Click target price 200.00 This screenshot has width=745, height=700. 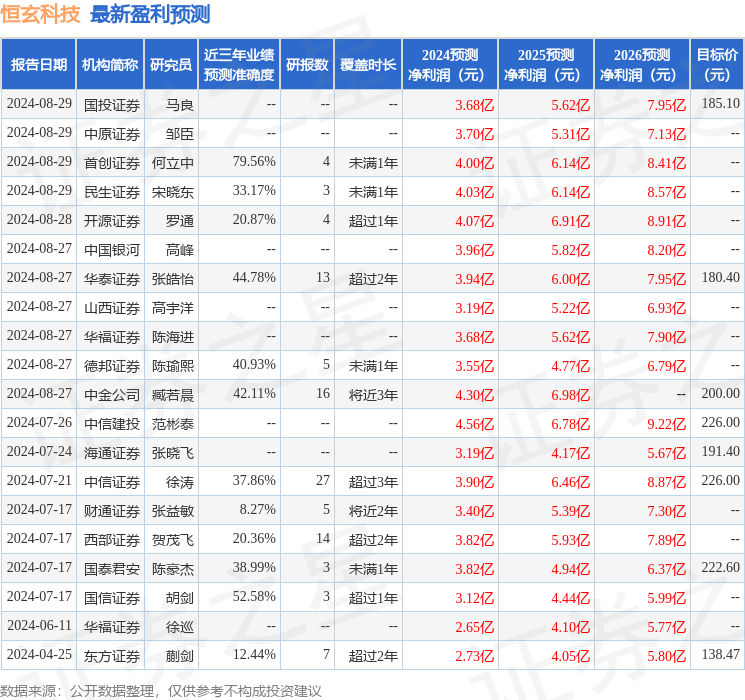coord(721,393)
